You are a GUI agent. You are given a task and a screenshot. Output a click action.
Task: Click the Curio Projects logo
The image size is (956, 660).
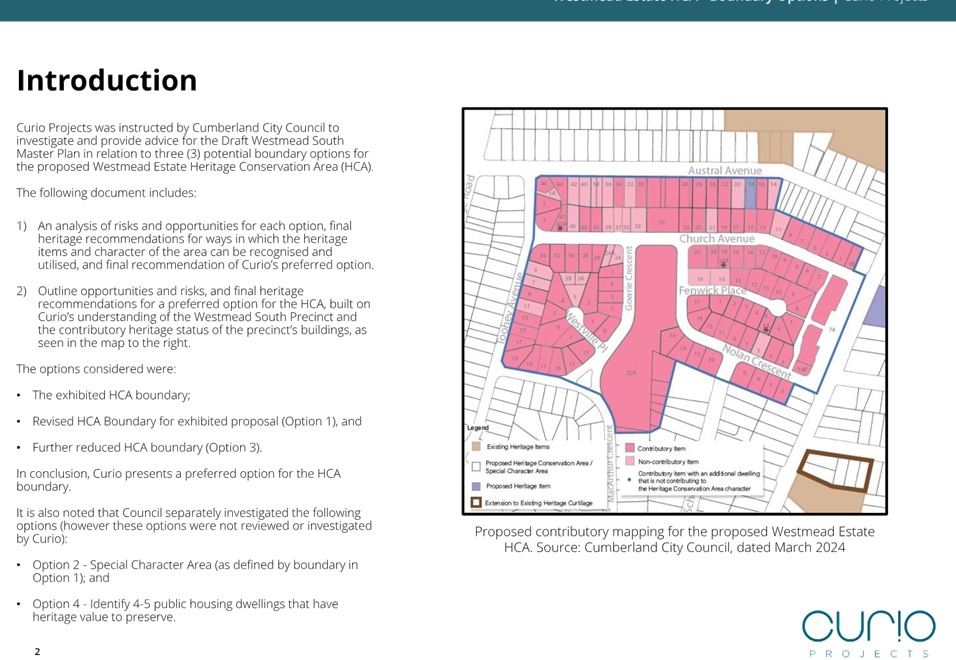pos(868,634)
